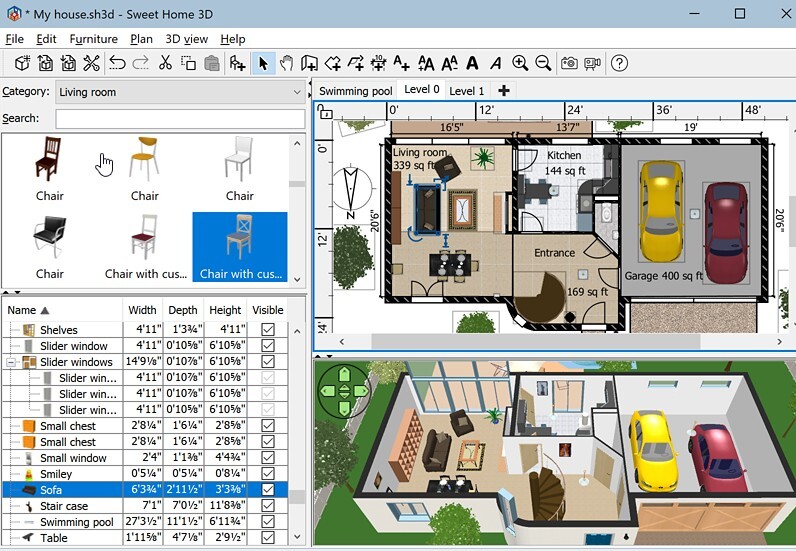Zoom in on the plan
Viewport: 796px width, 551px height.
[x=520, y=63]
